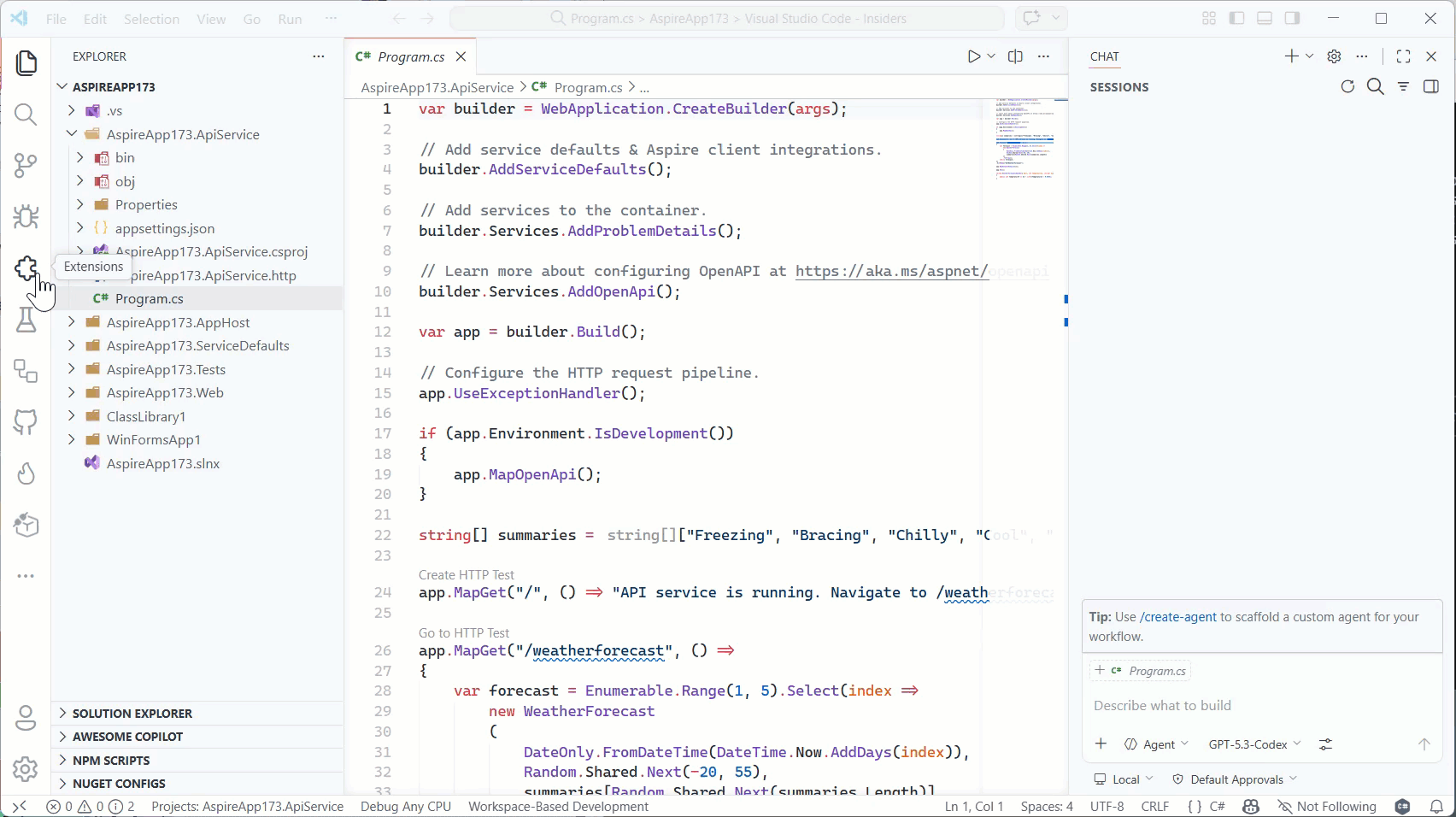Switch to the Program.cs editor tab
This screenshot has height=817, width=1456.
[408, 56]
